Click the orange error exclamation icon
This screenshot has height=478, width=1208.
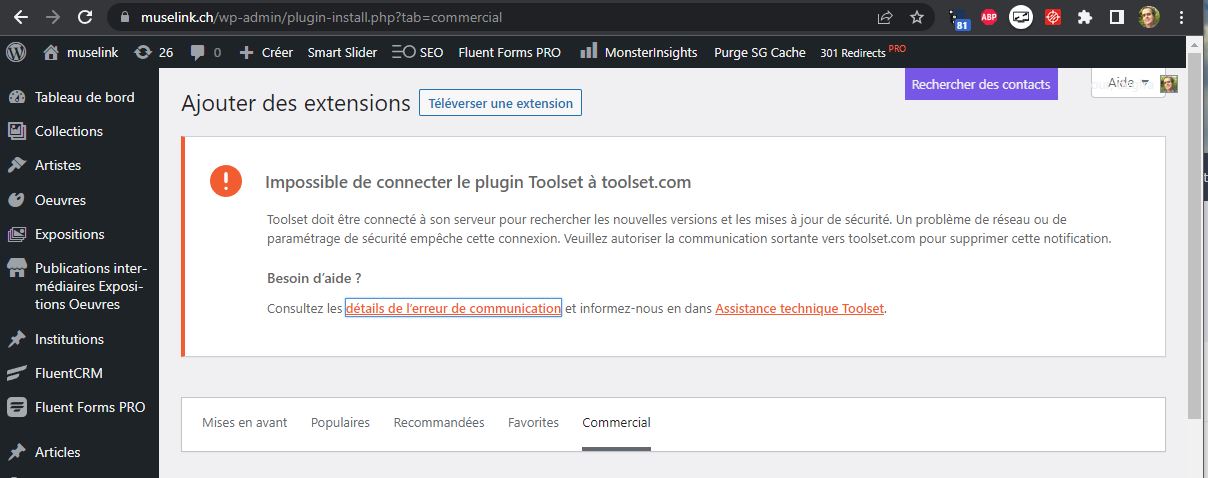pyautogui.click(x=226, y=181)
